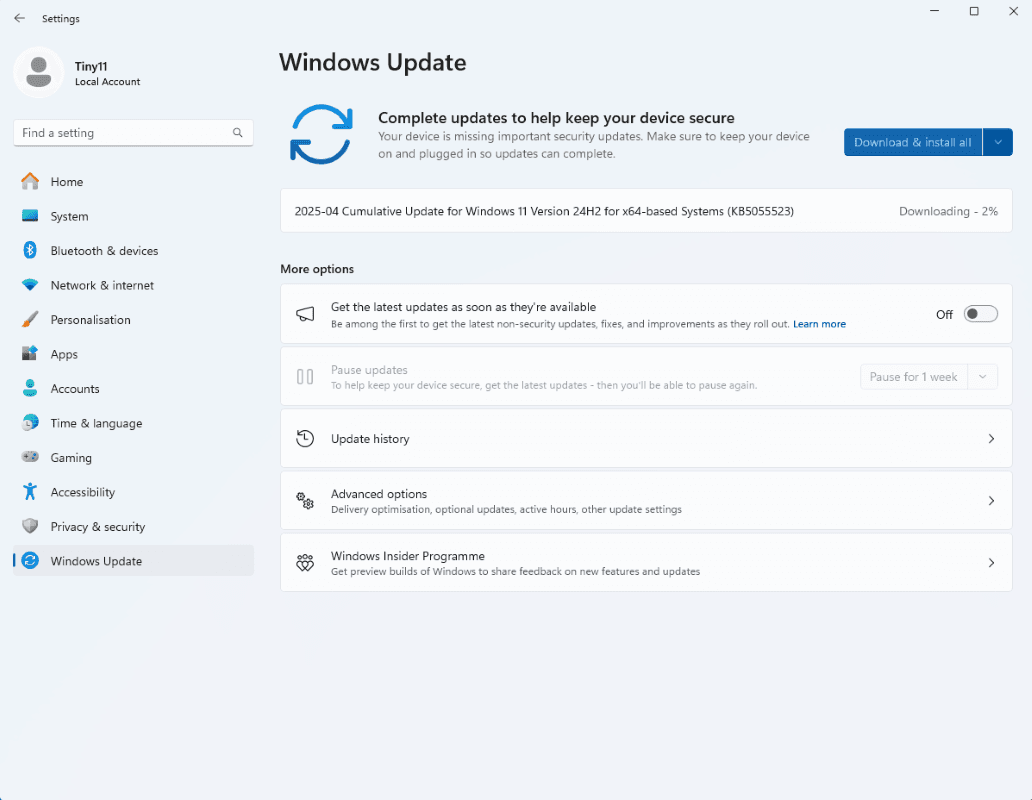Viewport: 1032px width, 800px height.
Task: Click the KB5055523 cumulative update row
Action: click(646, 211)
